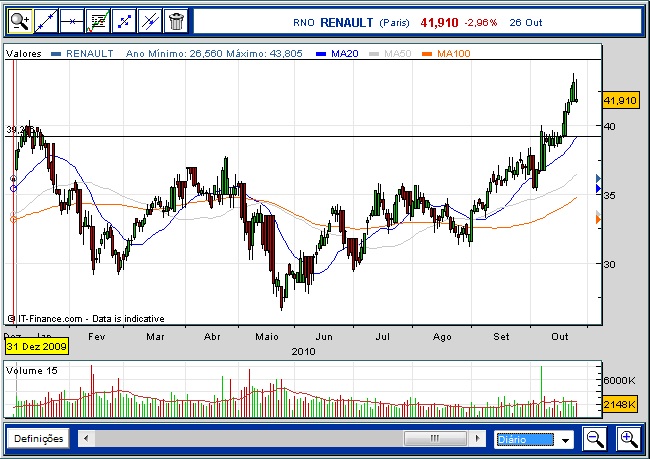650x459 pixels.
Task: Click the Volume 15 panel label
Action: pyautogui.click(x=32, y=371)
